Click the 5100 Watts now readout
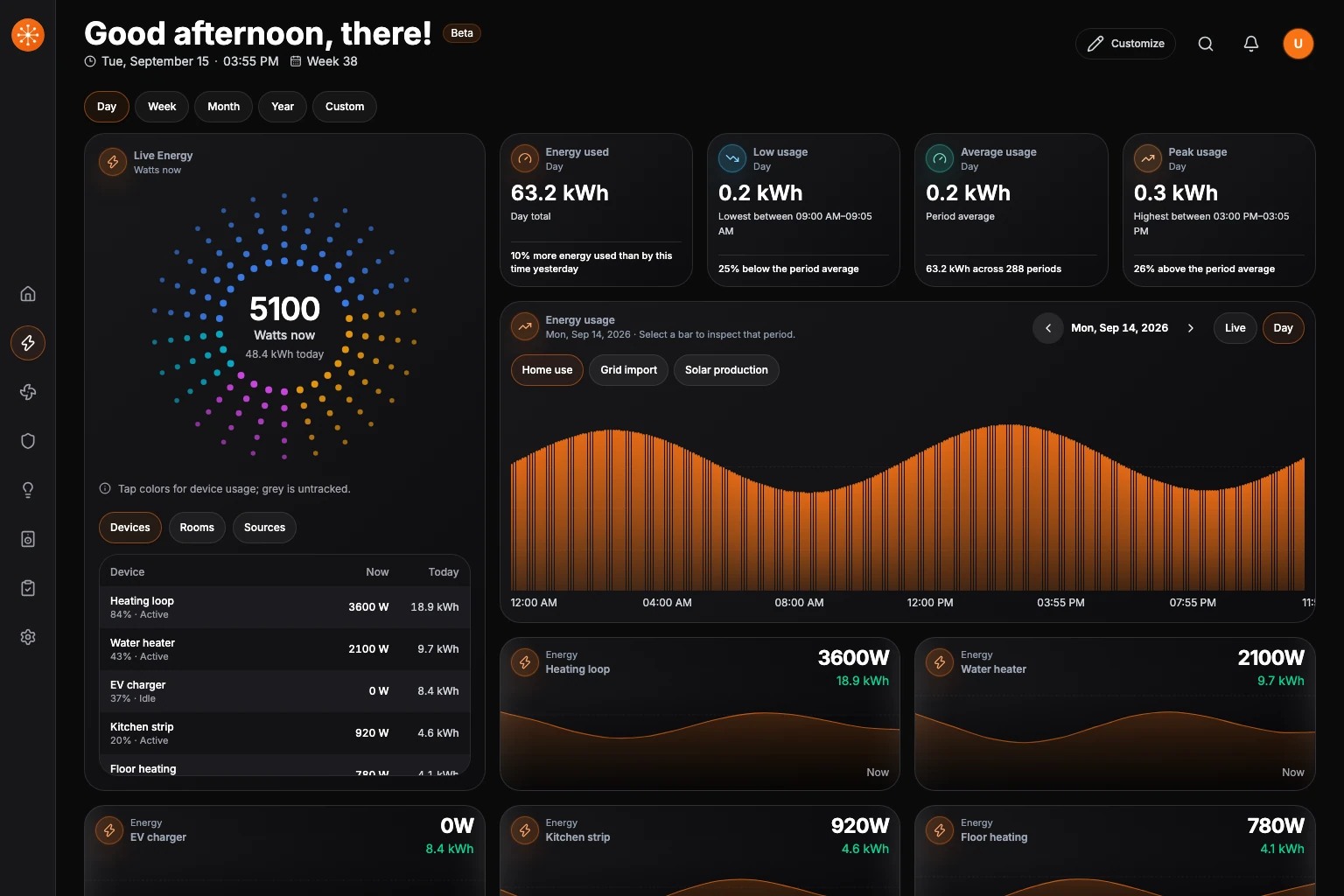 tap(284, 317)
